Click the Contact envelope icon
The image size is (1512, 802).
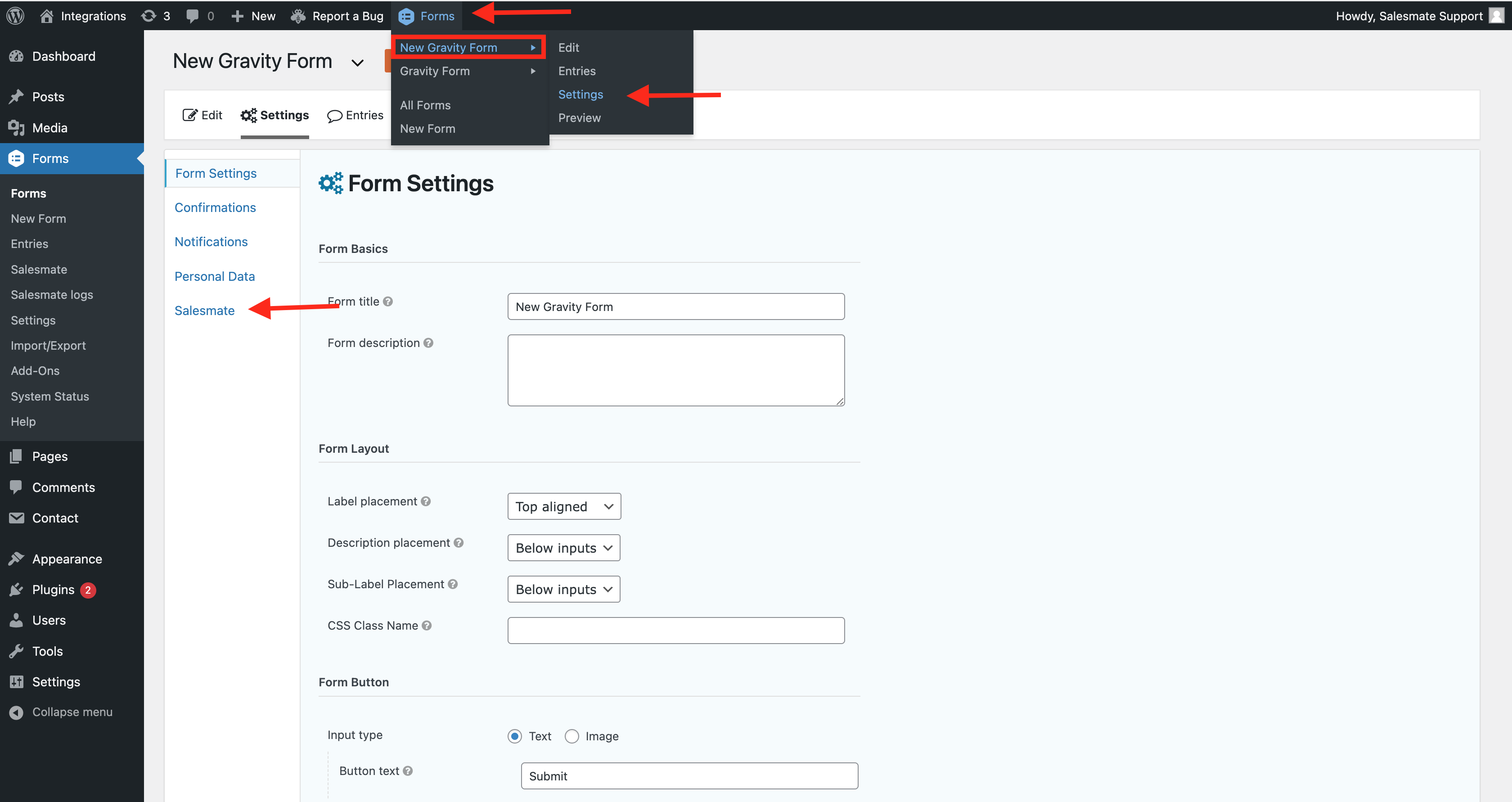[17, 518]
